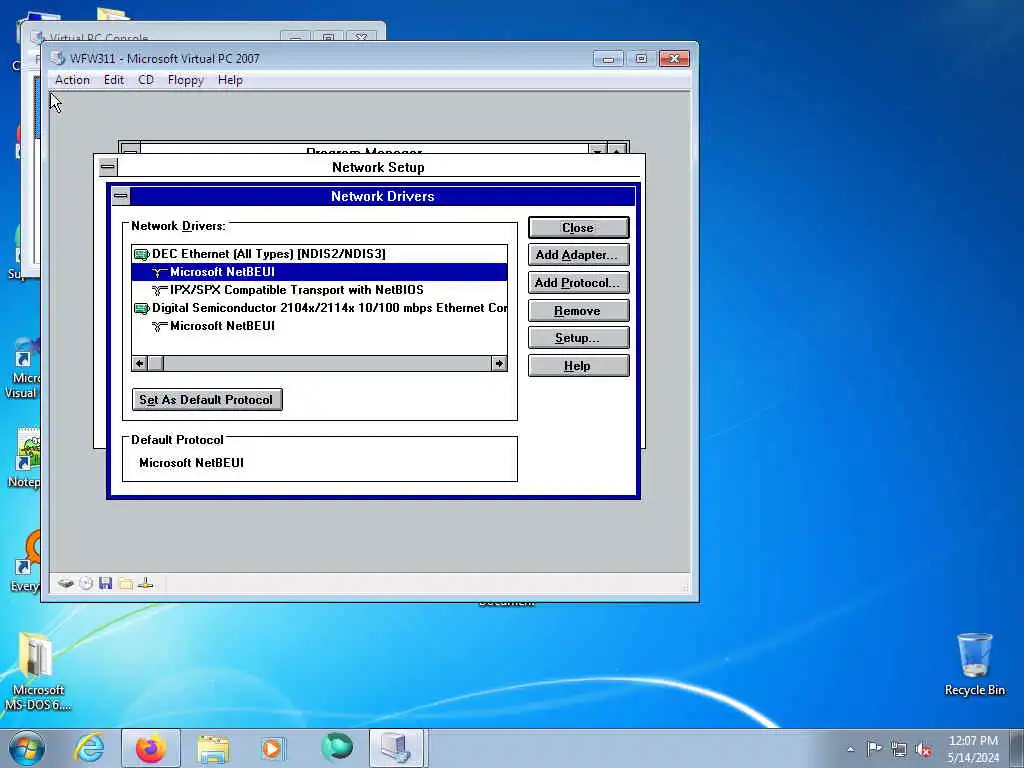Open the Floppy menu
Screen dimensions: 1024x768
pyautogui.click(x=185, y=80)
